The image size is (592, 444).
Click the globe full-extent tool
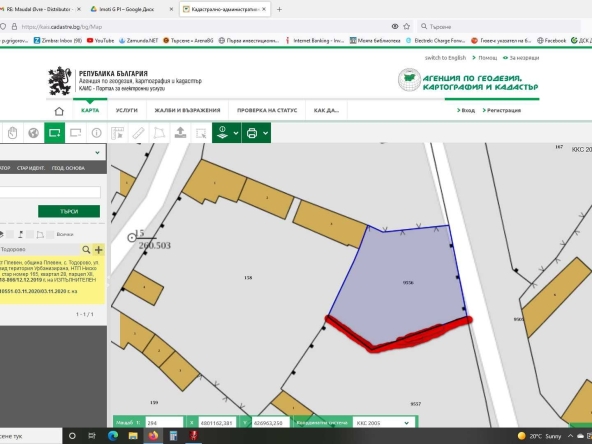(33, 133)
